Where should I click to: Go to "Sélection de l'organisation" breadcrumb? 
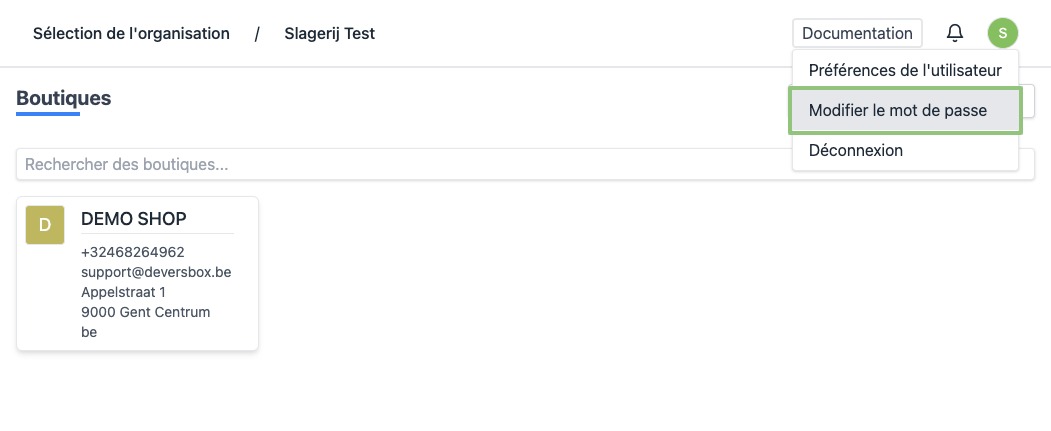pos(131,33)
